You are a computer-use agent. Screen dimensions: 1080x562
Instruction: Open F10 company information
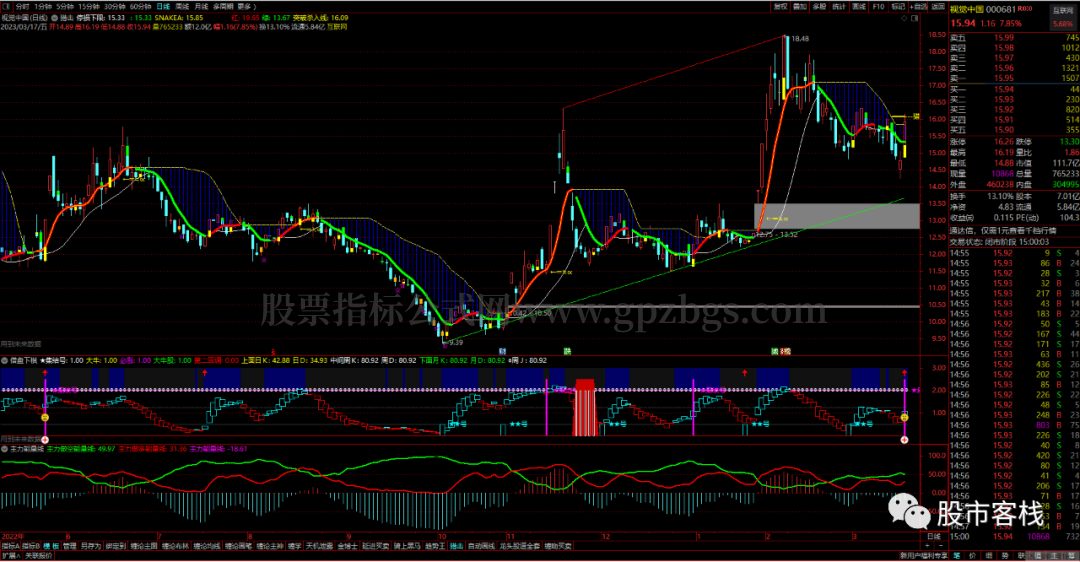(x=878, y=6)
